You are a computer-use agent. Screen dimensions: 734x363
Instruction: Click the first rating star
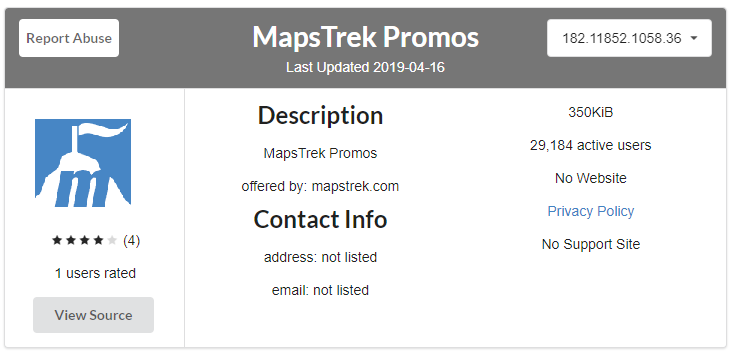point(57,241)
